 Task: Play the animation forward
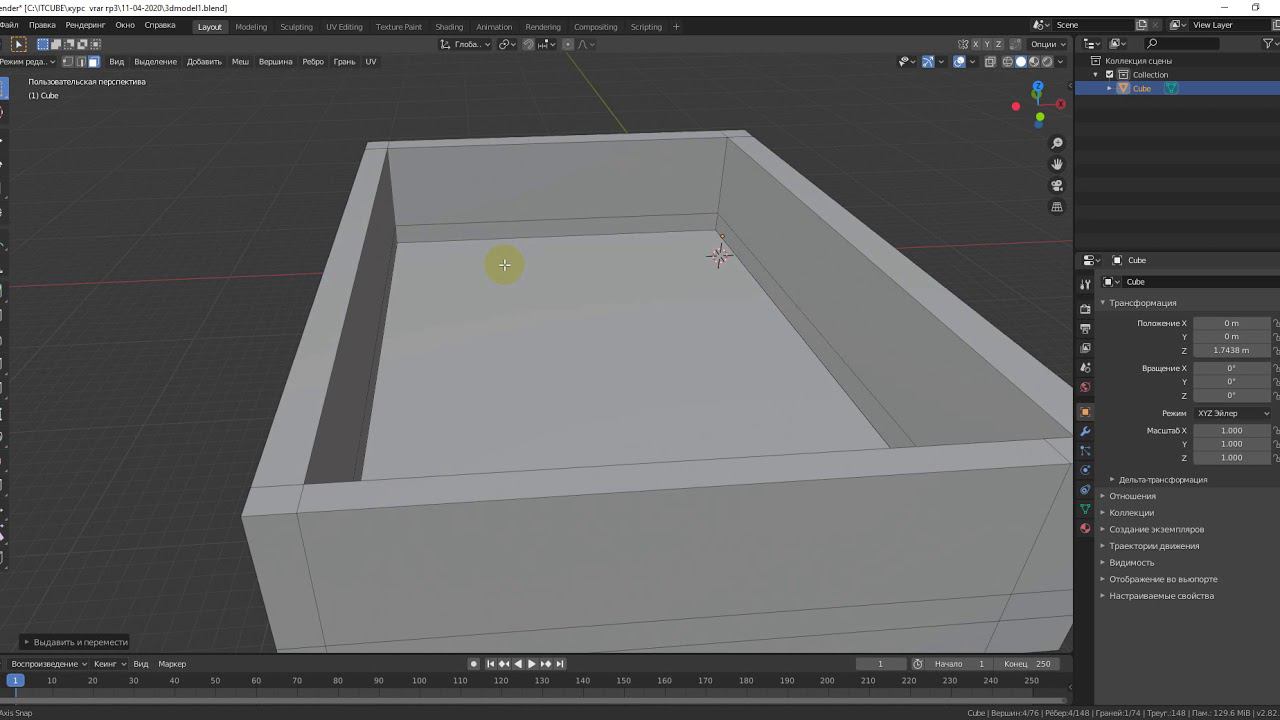pyautogui.click(x=531, y=664)
